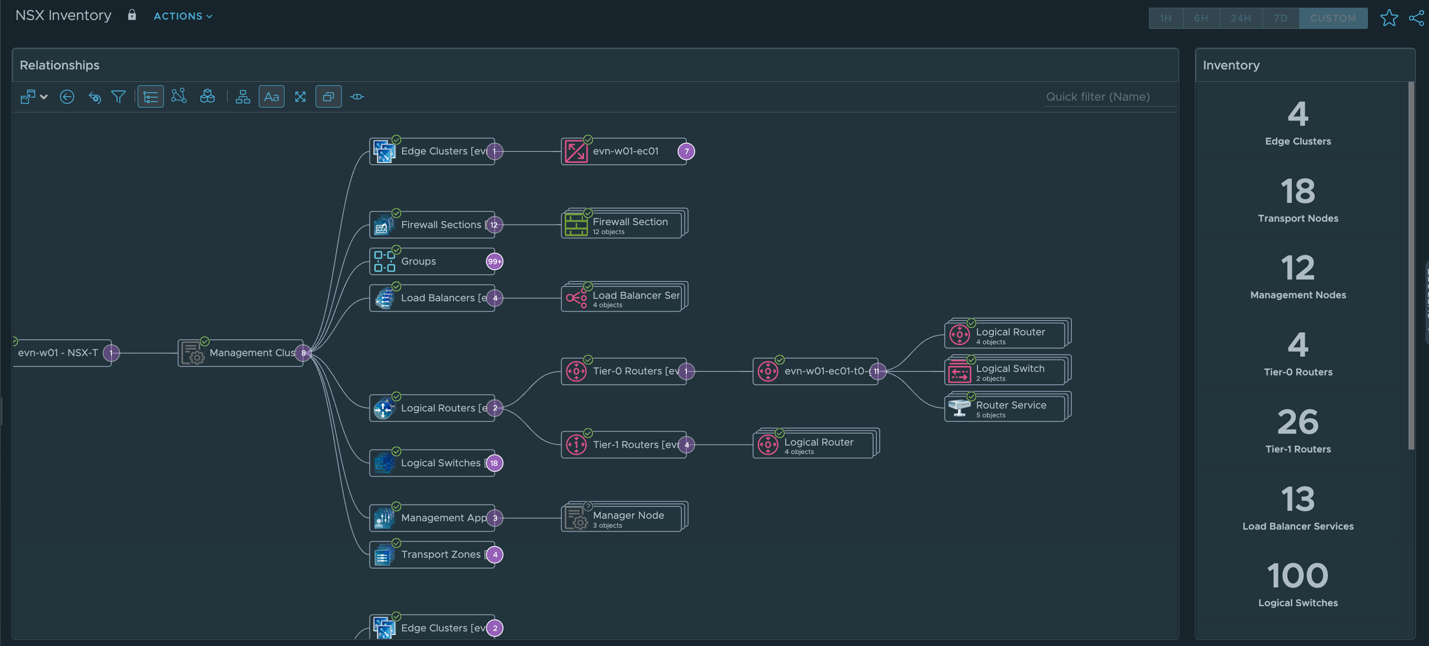
Task: Open the dashboard selector dropdown in toolbar
Action: coord(33,97)
